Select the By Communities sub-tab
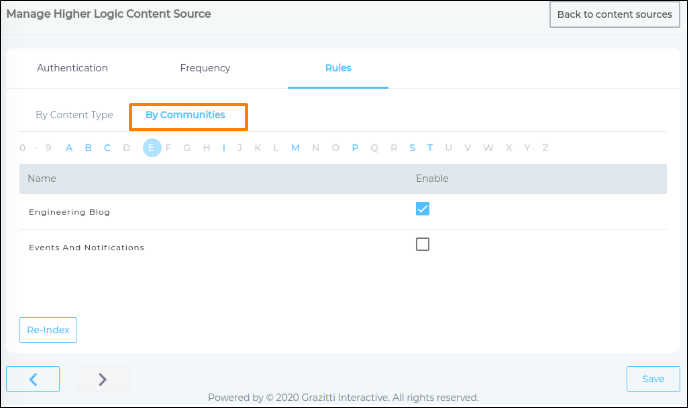The height and width of the screenshot is (408, 688). (x=185, y=115)
